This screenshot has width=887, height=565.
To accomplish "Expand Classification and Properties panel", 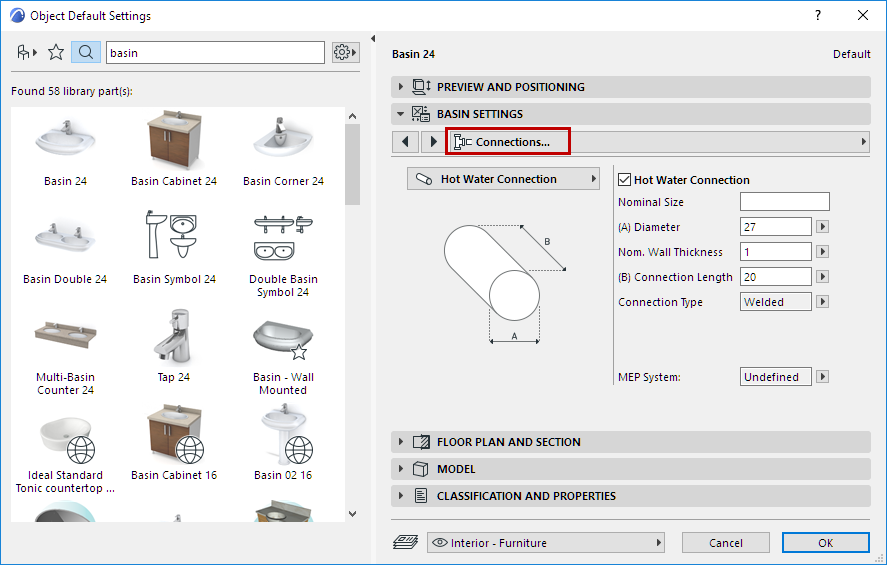I will pos(401,496).
